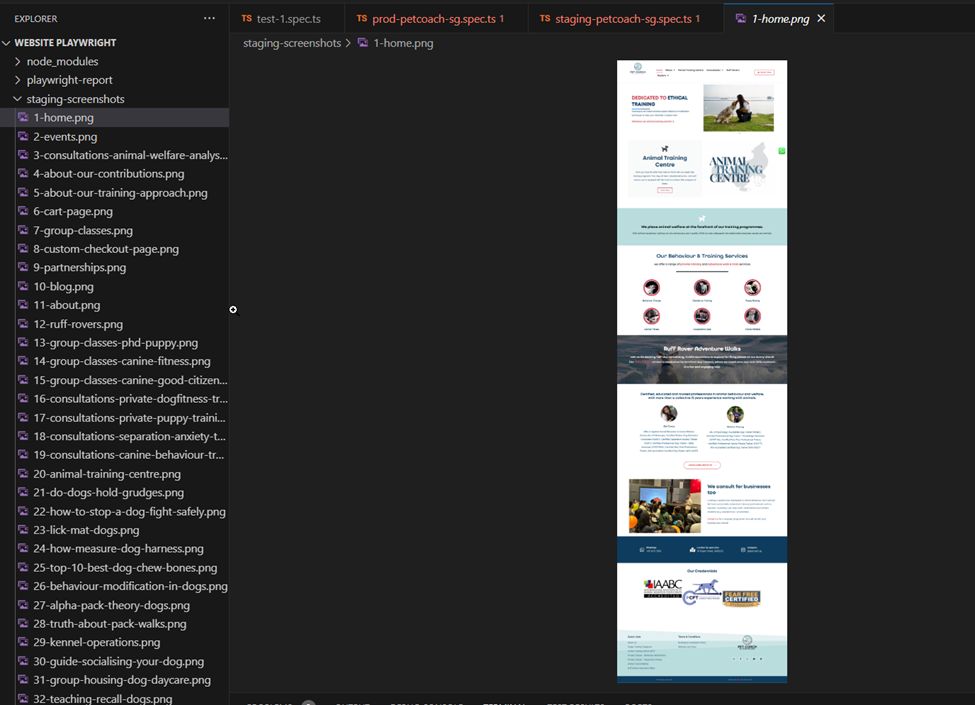This screenshot has height=705, width=975.
Task: Close the 1-home.png tab
Action: click(821, 19)
